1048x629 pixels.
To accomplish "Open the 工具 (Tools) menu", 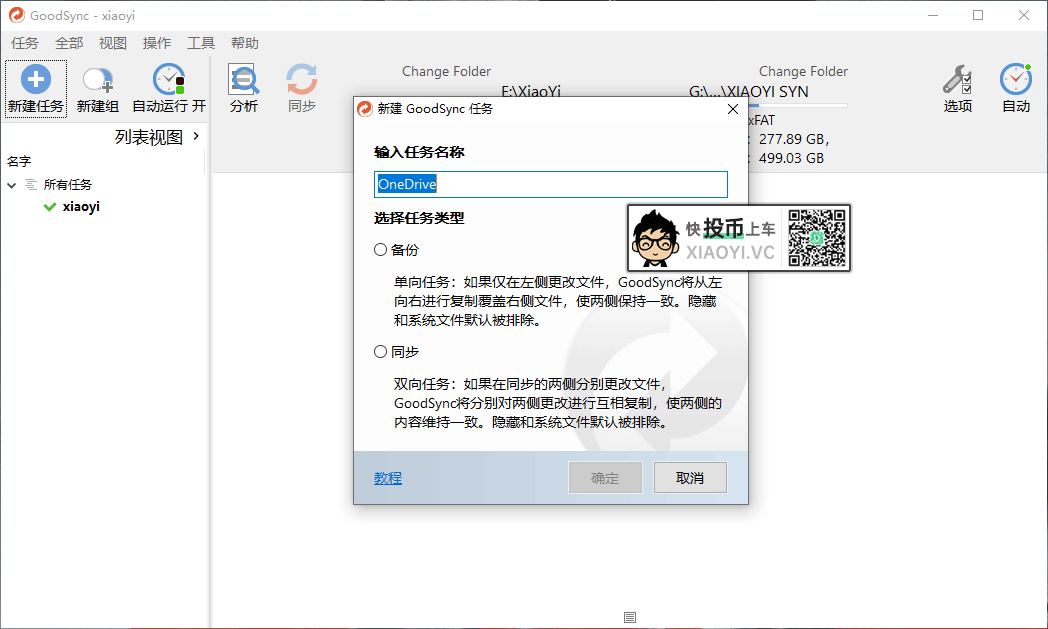I will click(x=201, y=43).
